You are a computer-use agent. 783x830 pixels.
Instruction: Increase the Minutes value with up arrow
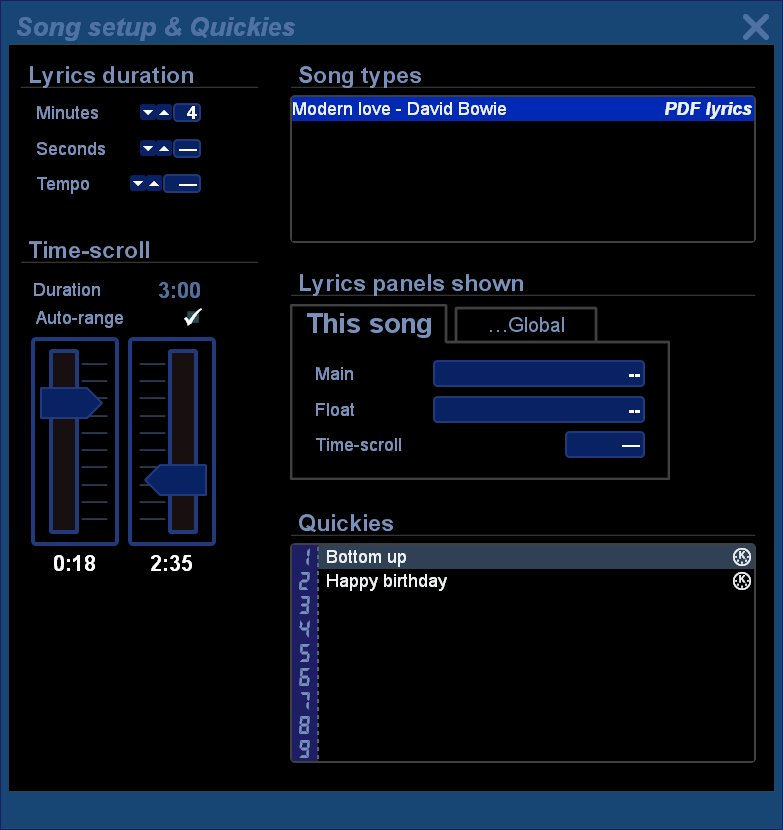[x=164, y=113]
